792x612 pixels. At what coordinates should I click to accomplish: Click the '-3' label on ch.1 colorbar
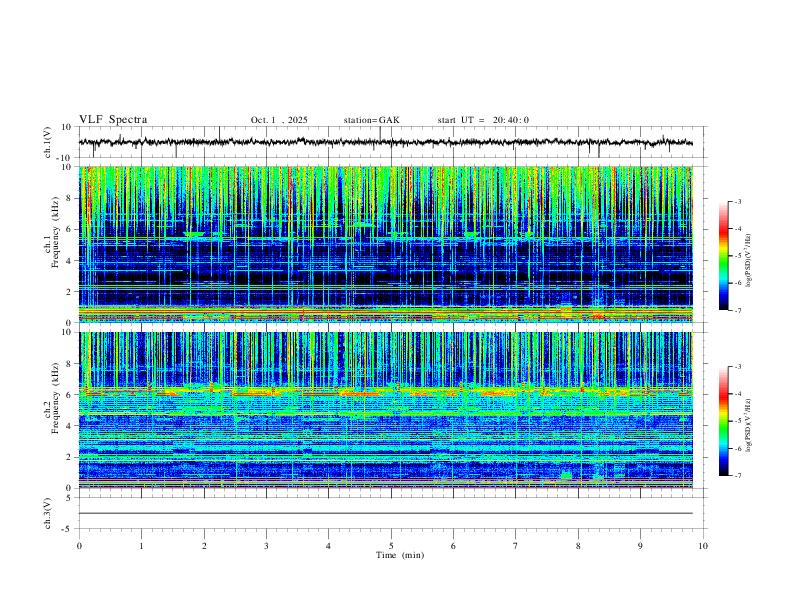(737, 201)
